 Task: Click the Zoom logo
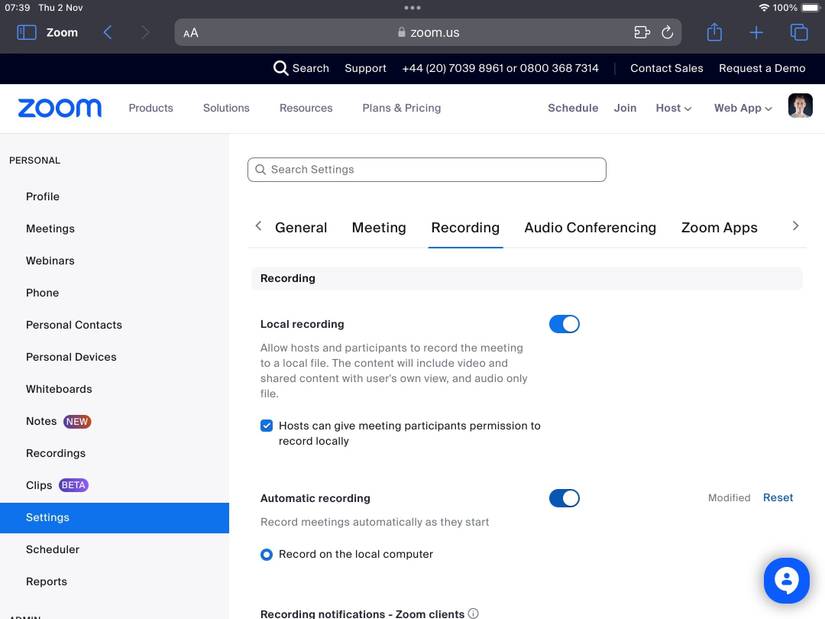pyautogui.click(x=60, y=108)
